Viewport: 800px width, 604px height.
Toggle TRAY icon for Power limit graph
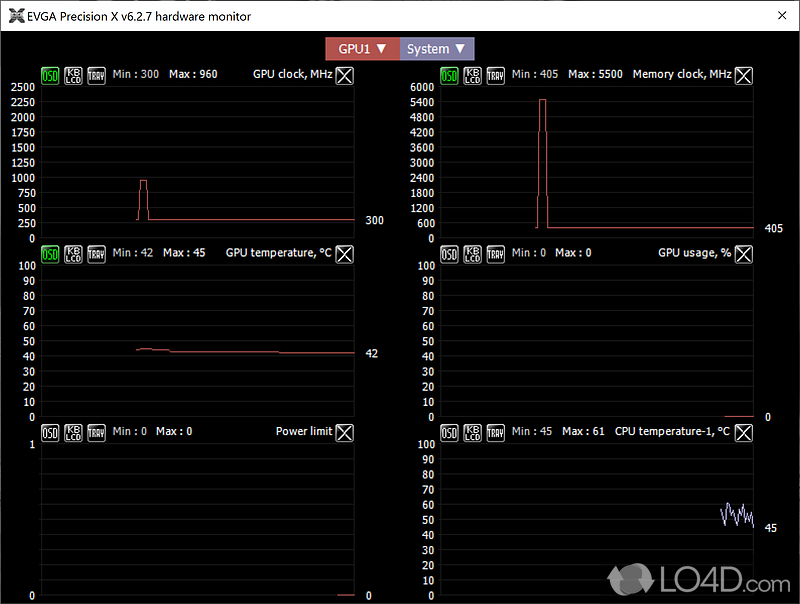(96, 433)
